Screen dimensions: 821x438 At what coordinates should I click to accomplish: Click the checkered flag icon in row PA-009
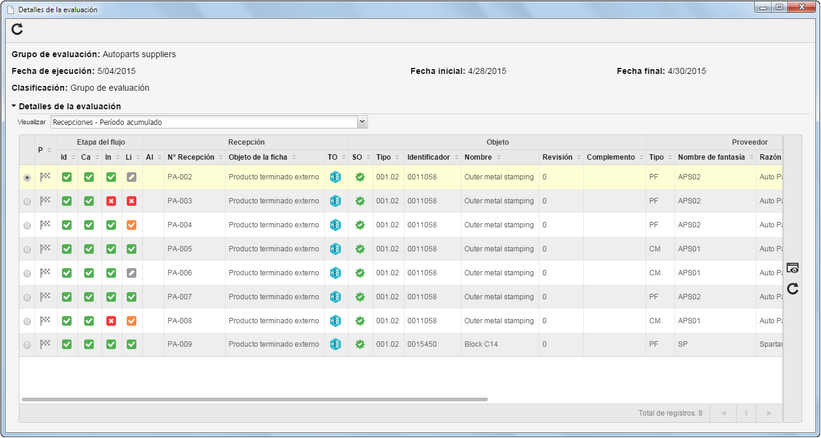tap(46, 344)
